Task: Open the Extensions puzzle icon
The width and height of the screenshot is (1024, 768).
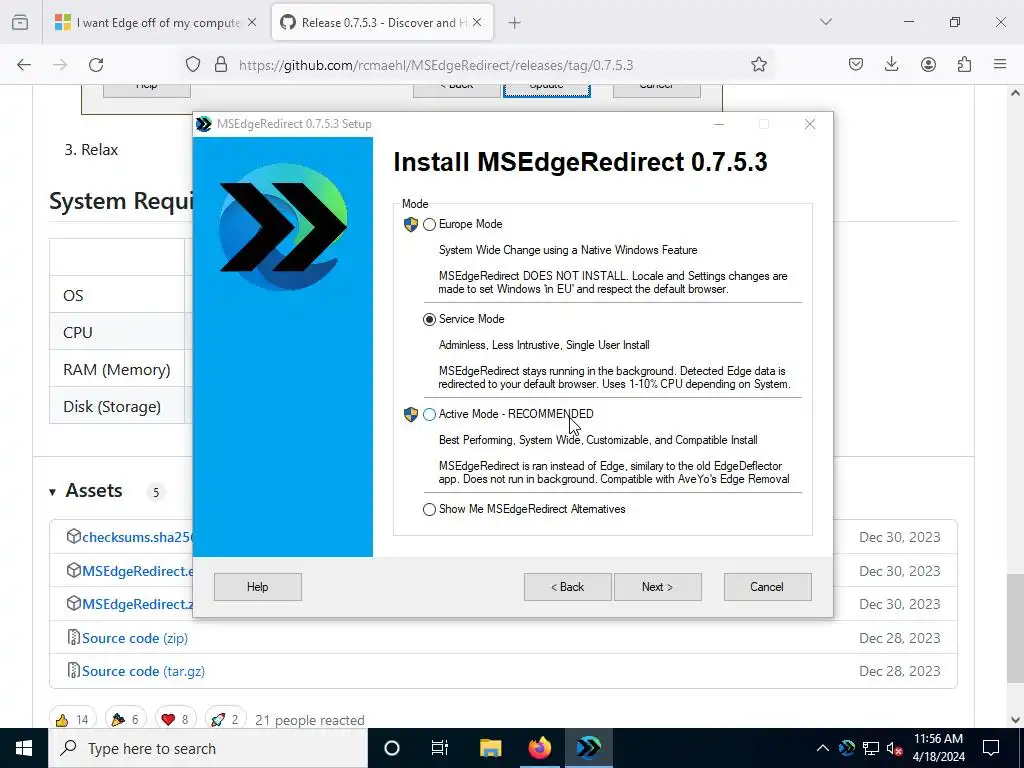Action: point(964,65)
